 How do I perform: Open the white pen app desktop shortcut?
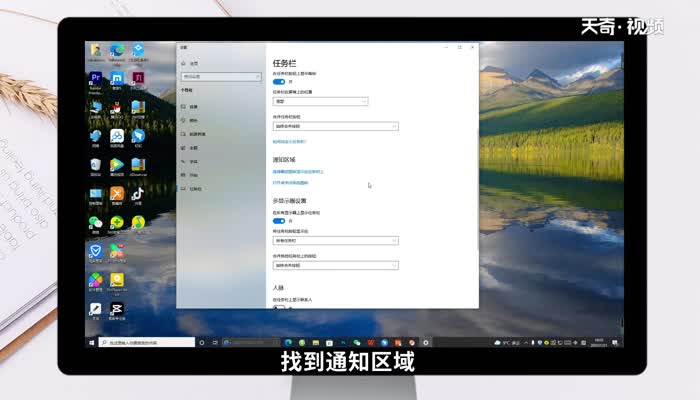[x=96, y=311]
